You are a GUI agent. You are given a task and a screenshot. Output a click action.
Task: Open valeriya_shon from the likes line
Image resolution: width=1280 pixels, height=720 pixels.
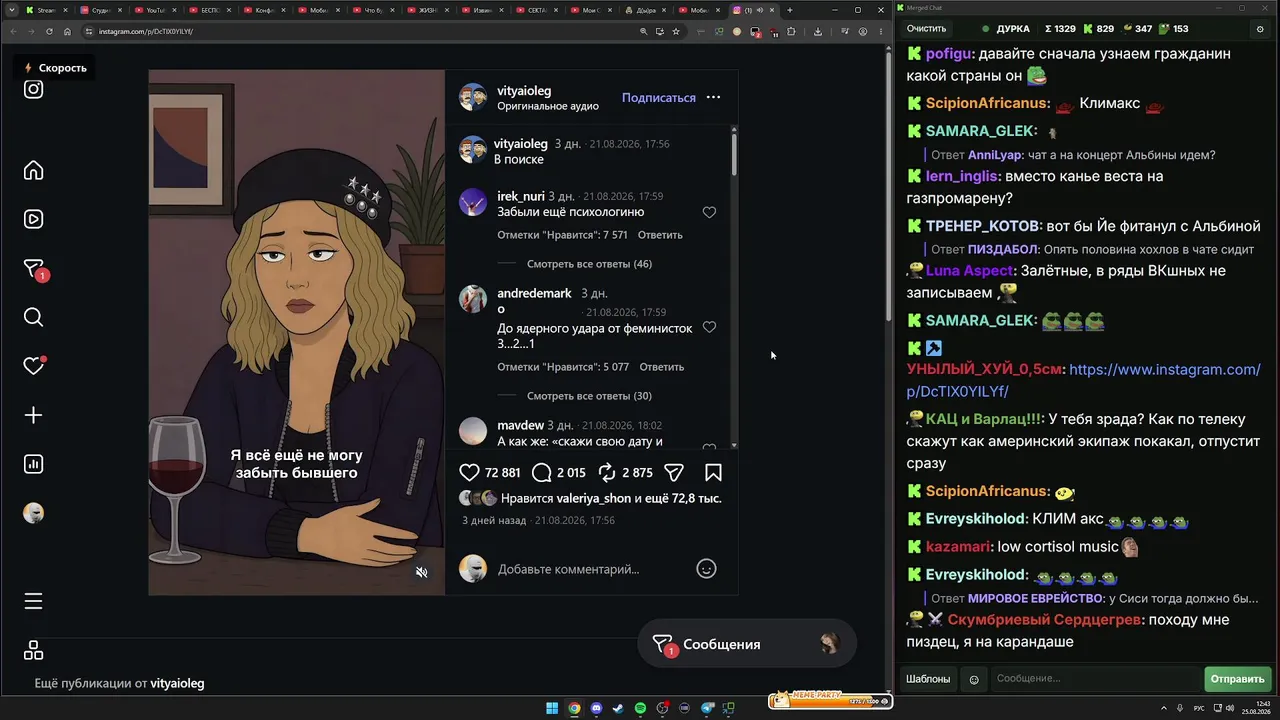(x=594, y=498)
